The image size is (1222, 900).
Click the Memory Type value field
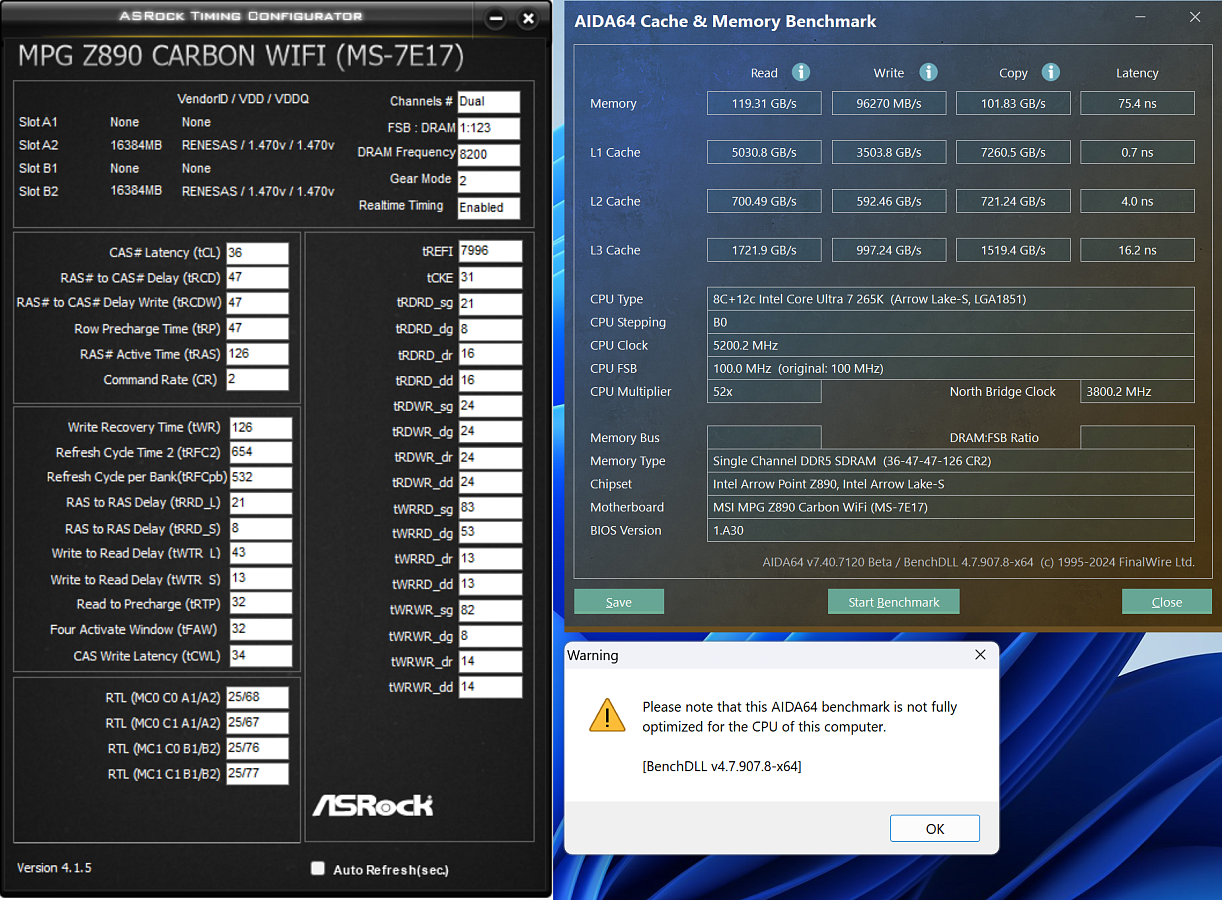click(951, 461)
